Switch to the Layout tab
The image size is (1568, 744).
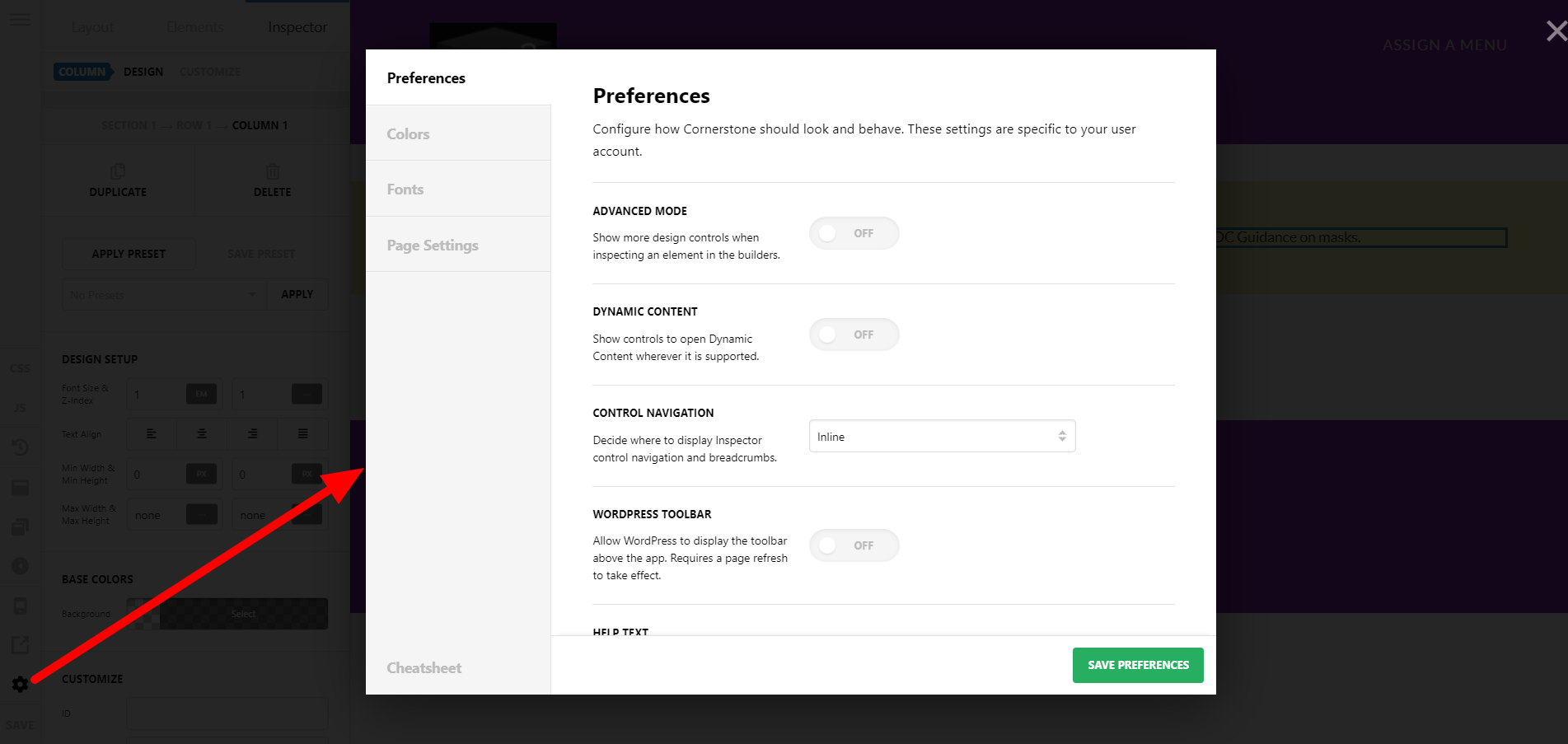click(92, 27)
